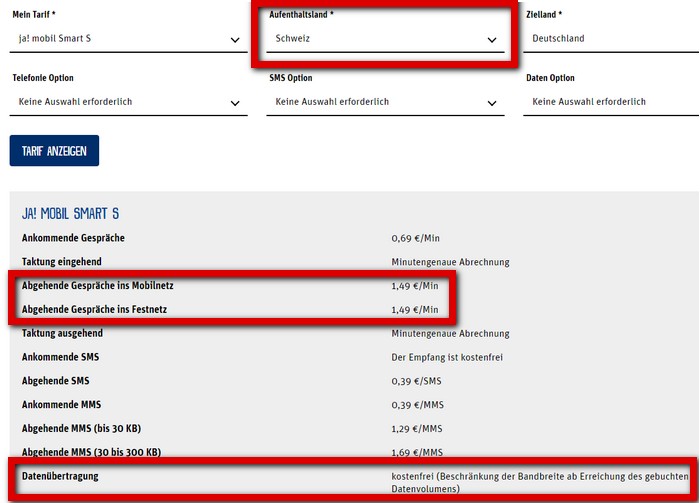The image size is (700, 503).
Task: Click the chevron arrow in SMS Option field
Action: pyautogui.click(x=492, y=103)
